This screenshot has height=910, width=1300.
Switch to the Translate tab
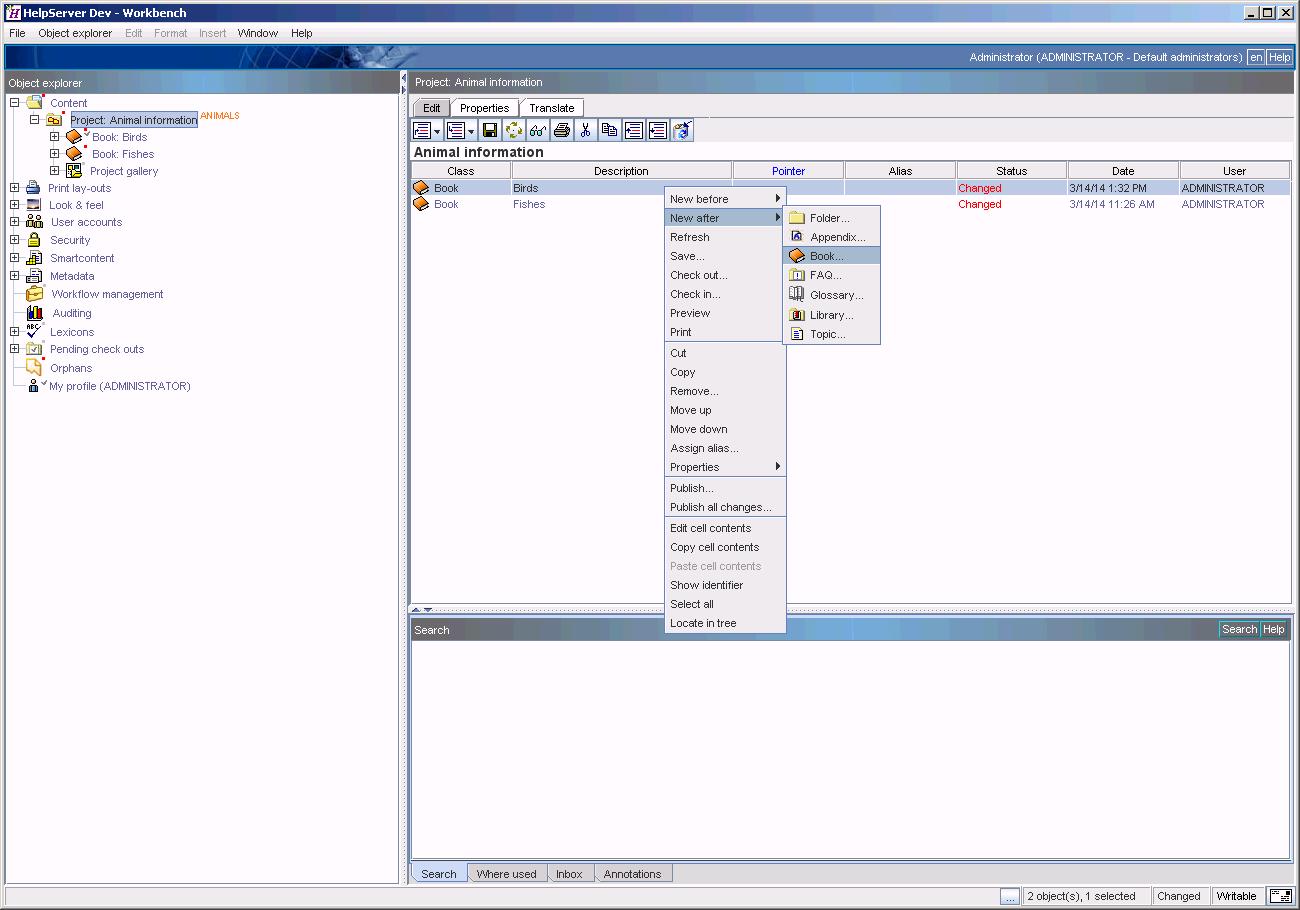[551, 107]
